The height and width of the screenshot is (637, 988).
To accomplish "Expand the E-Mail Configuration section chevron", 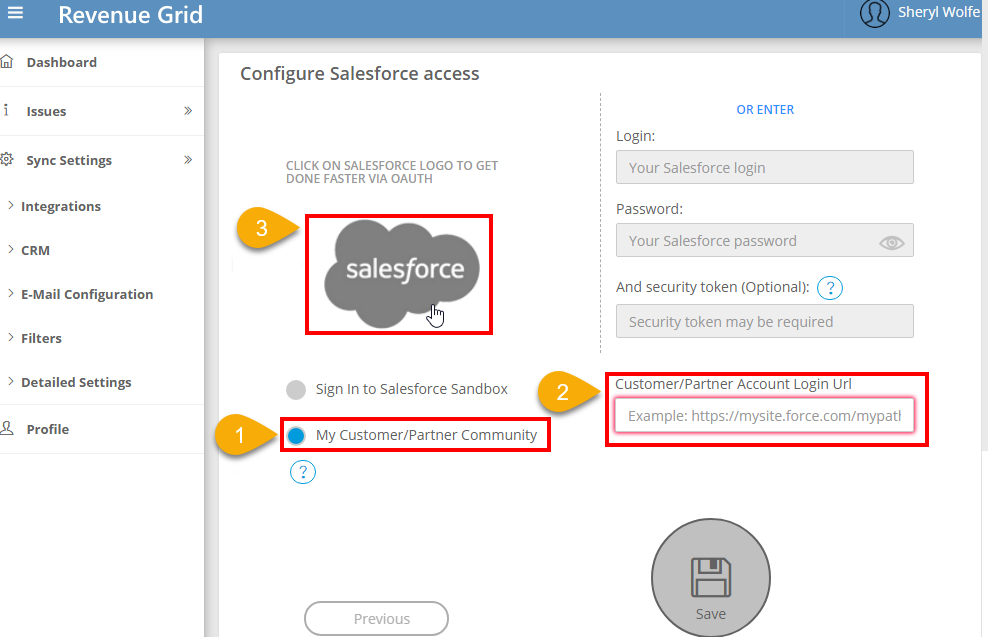I will 11,294.
